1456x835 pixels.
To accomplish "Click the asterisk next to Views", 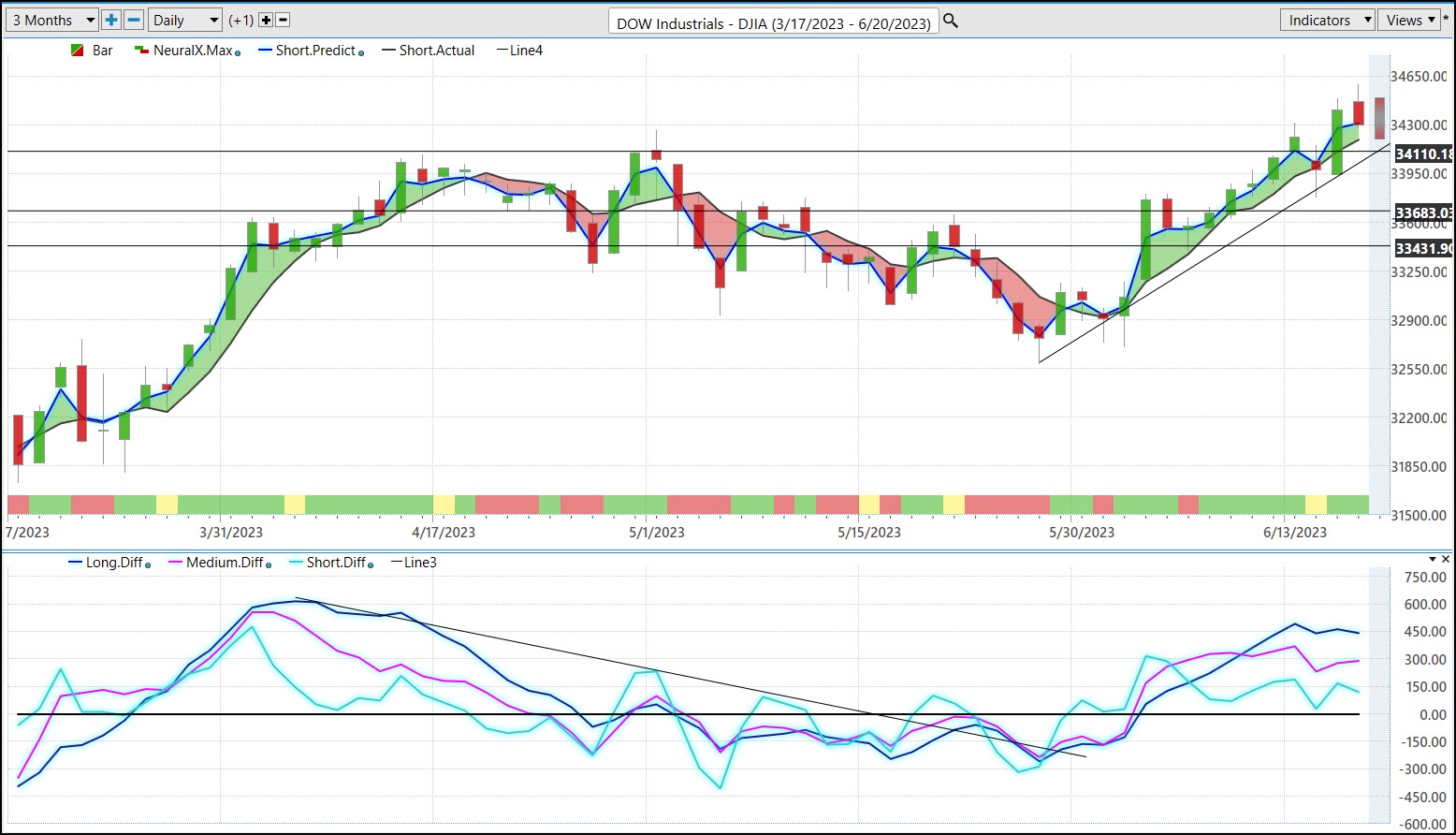I will (x=1447, y=20).
